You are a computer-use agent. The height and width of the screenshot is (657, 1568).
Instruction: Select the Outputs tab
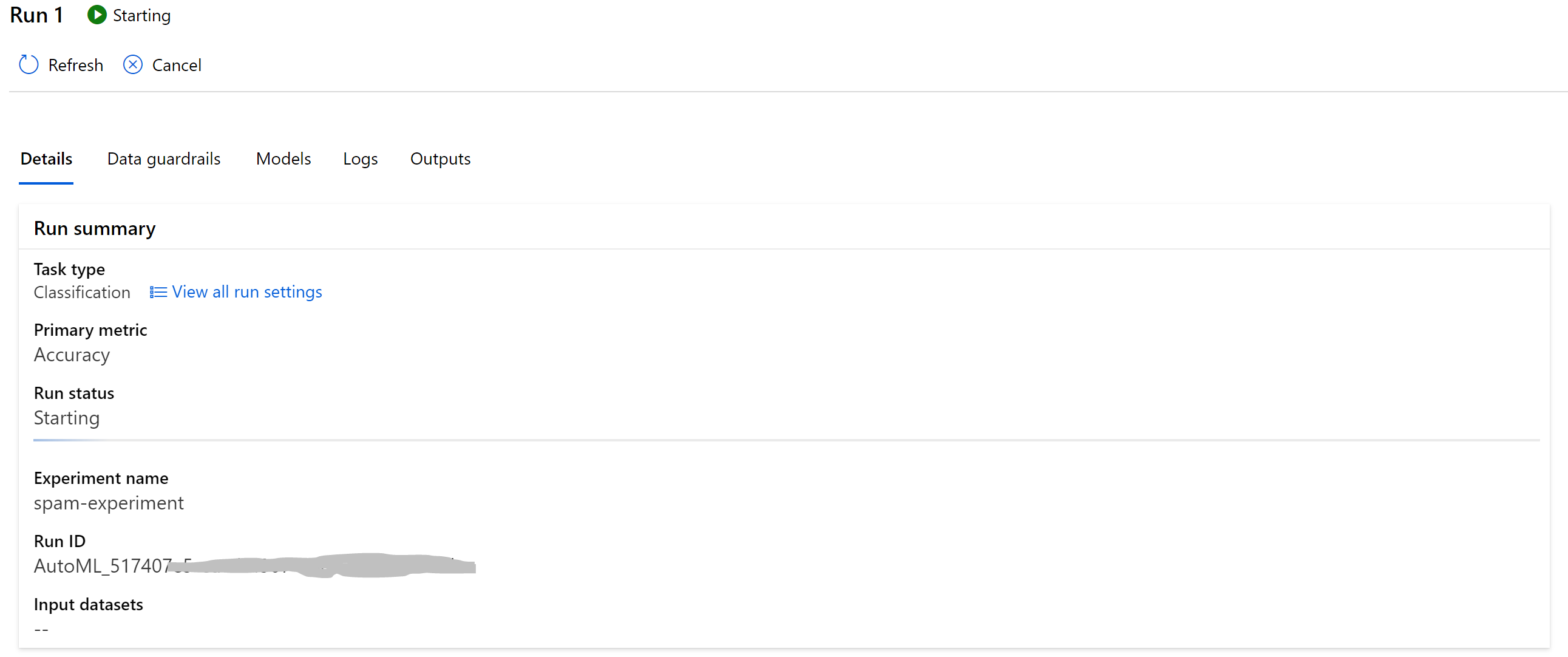coord(440,159)
